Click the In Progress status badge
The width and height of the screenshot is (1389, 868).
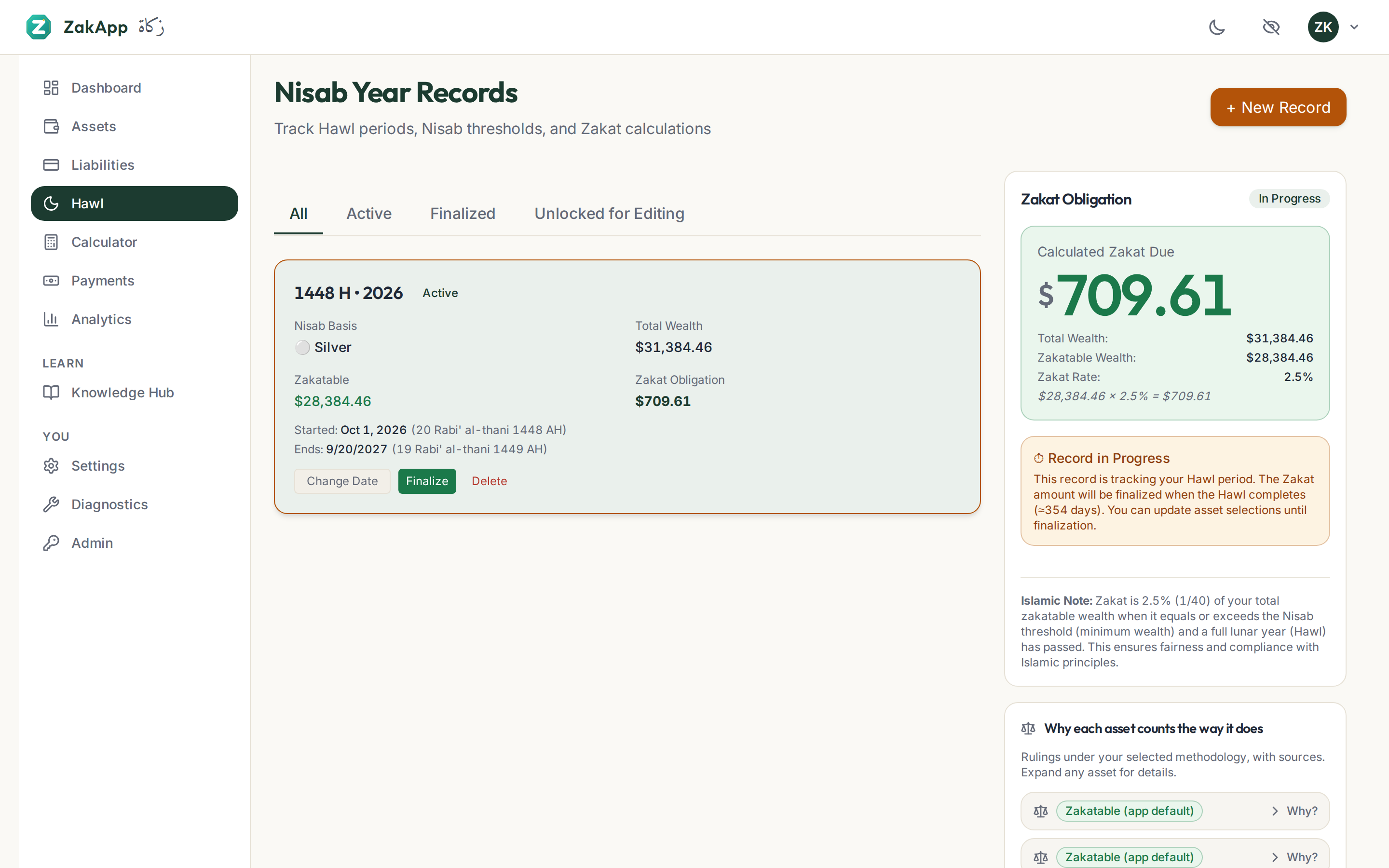1289,199
